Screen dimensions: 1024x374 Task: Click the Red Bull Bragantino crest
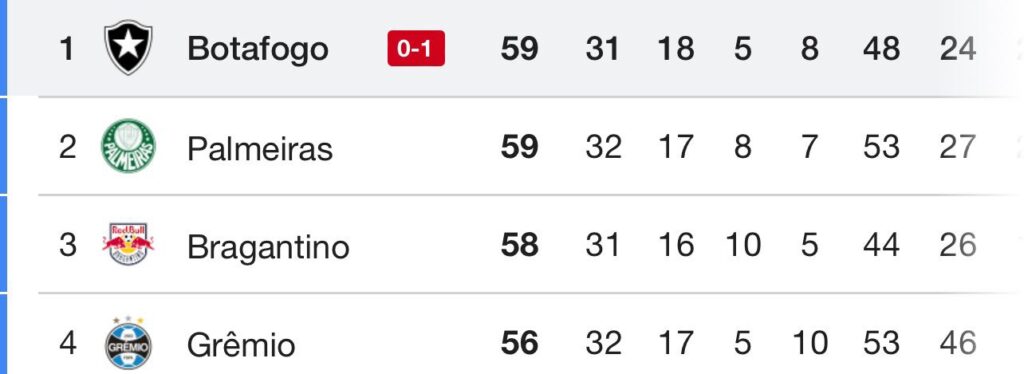[x=128, y=244]
